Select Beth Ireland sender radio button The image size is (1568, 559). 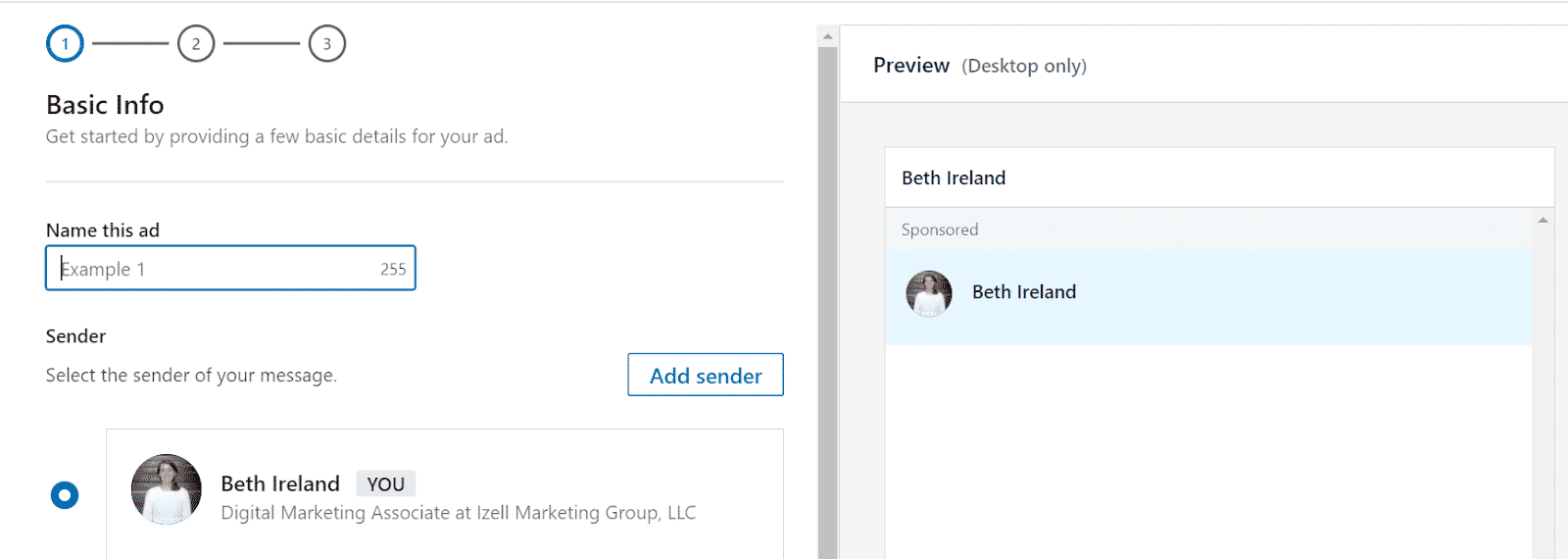click(x=65, y=495)
